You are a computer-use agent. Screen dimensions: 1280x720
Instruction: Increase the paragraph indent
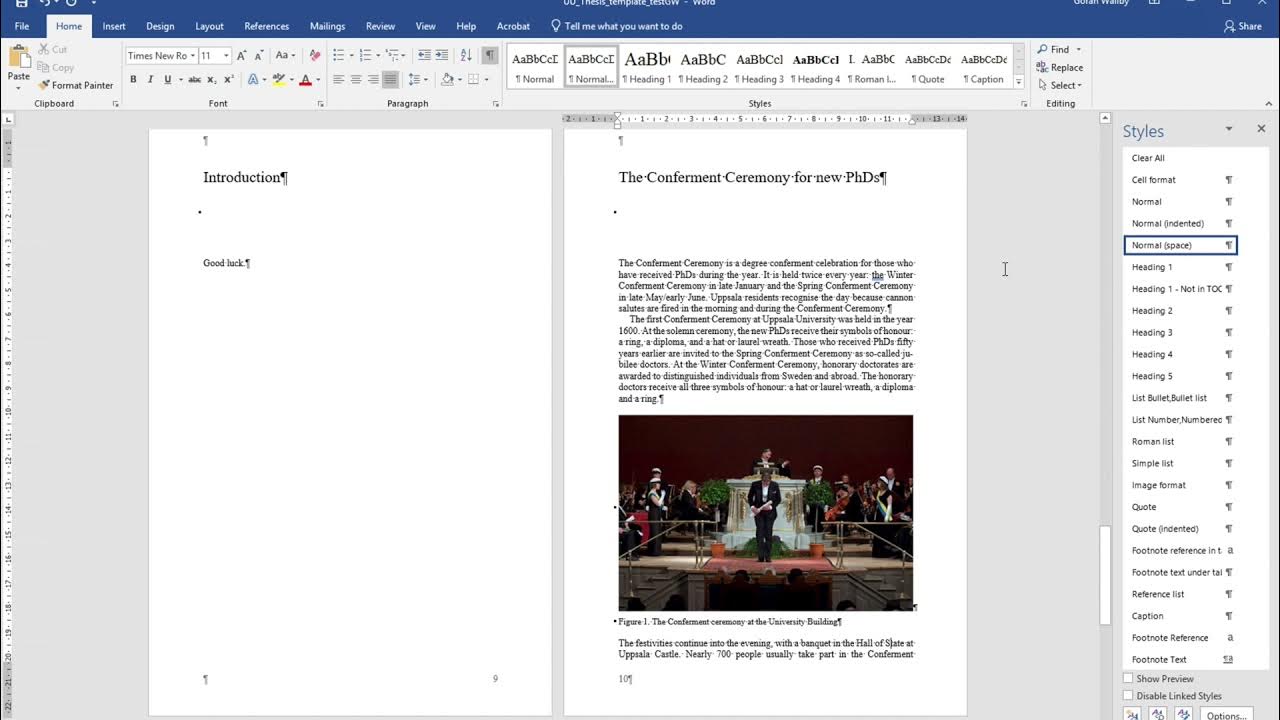[x=441, y=55]
